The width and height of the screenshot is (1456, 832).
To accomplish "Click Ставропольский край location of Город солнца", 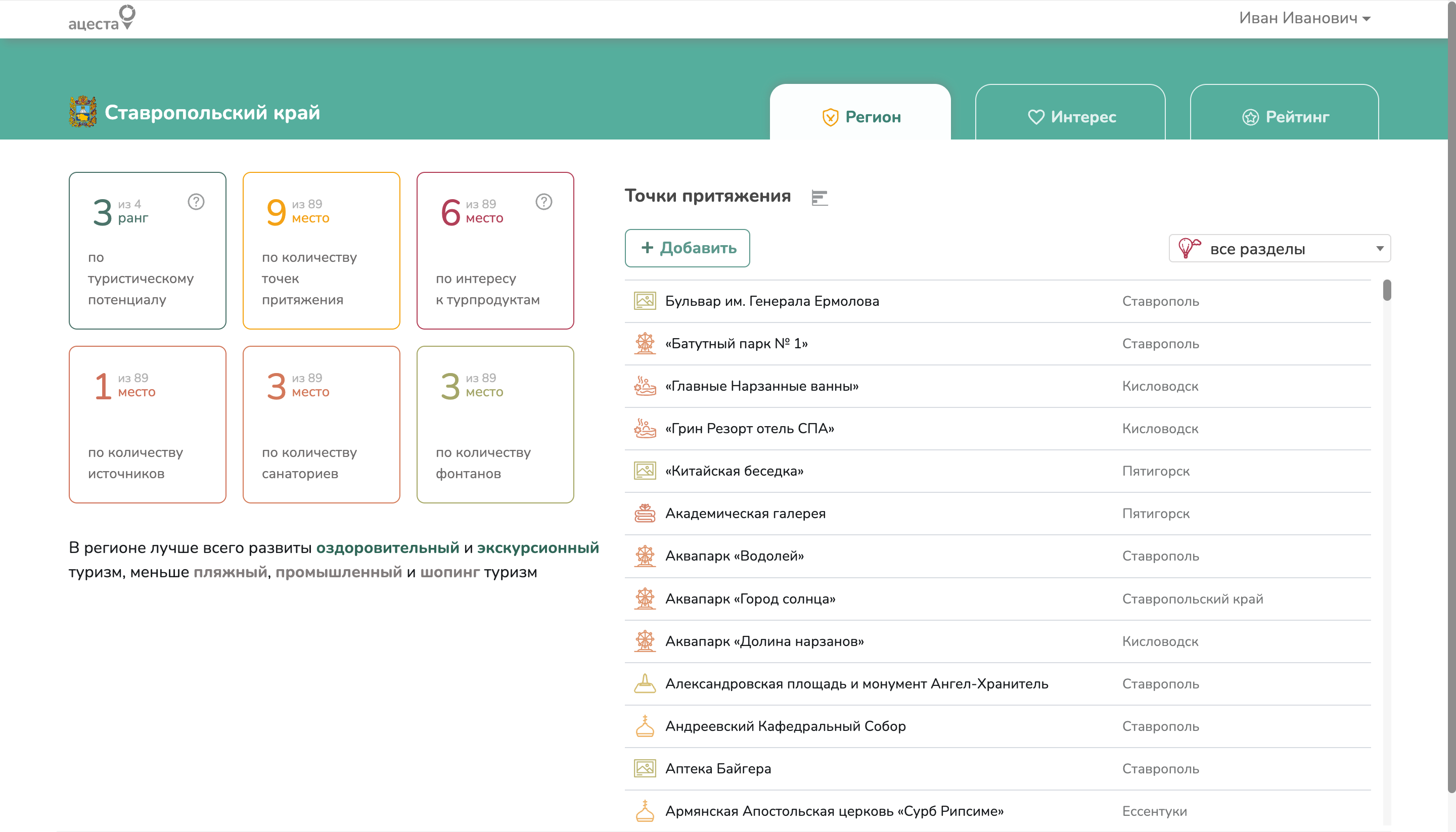I will tap(1192, 598).
